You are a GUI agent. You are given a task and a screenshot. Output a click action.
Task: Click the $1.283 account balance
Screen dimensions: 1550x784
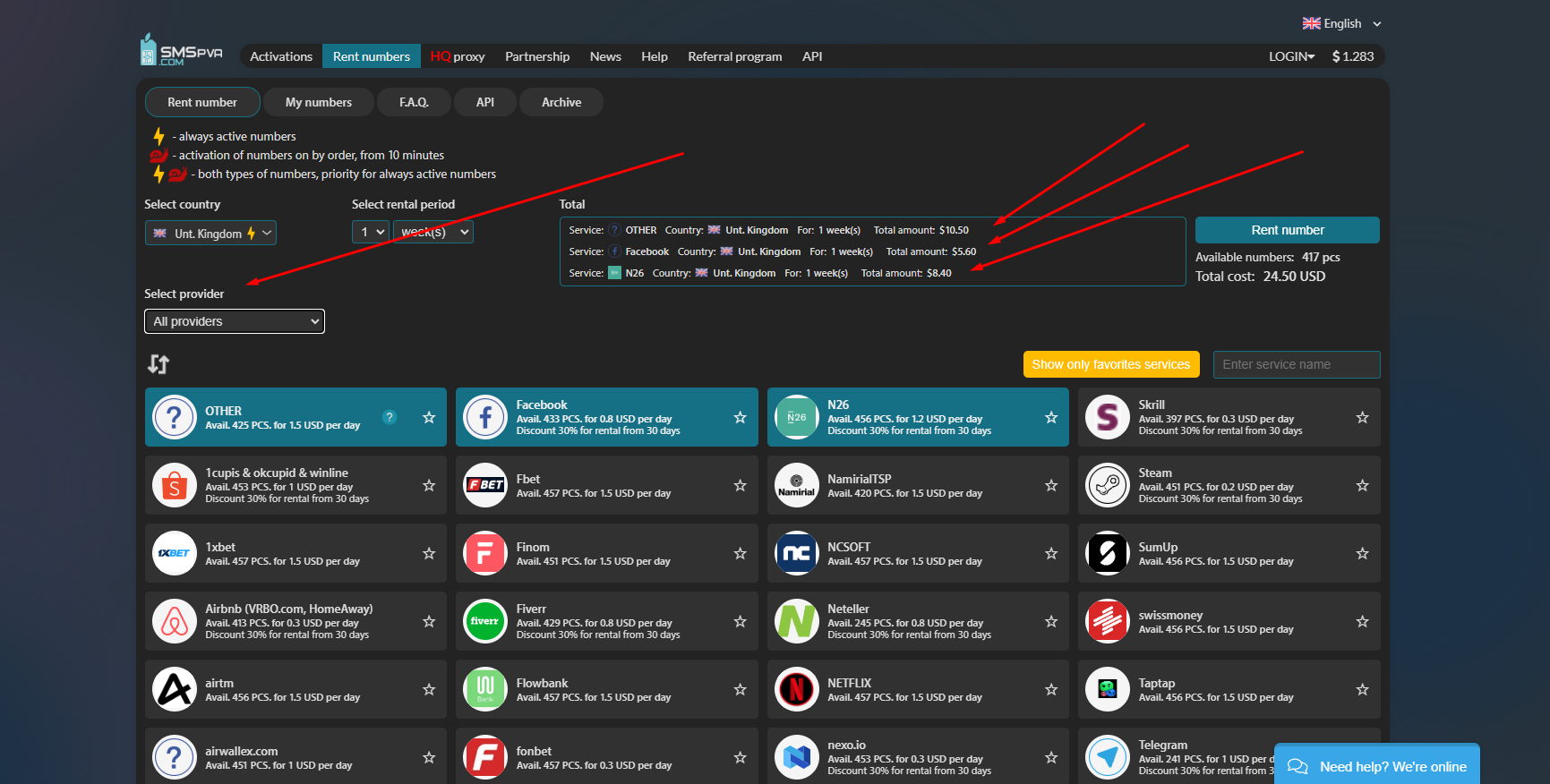point(1353,56)
